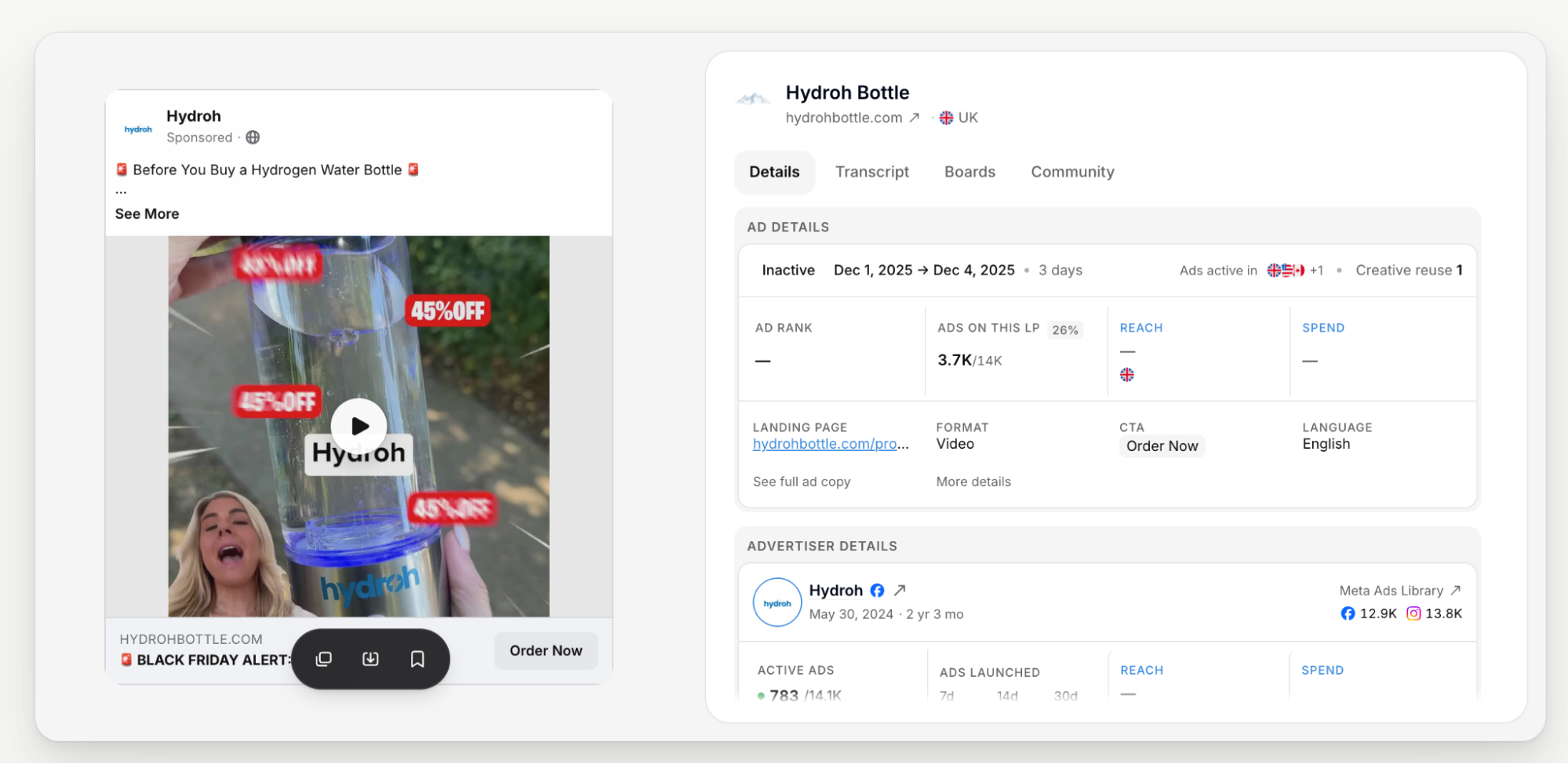
Task: Copy the ad using the duplicate icon
Action: 324,659
